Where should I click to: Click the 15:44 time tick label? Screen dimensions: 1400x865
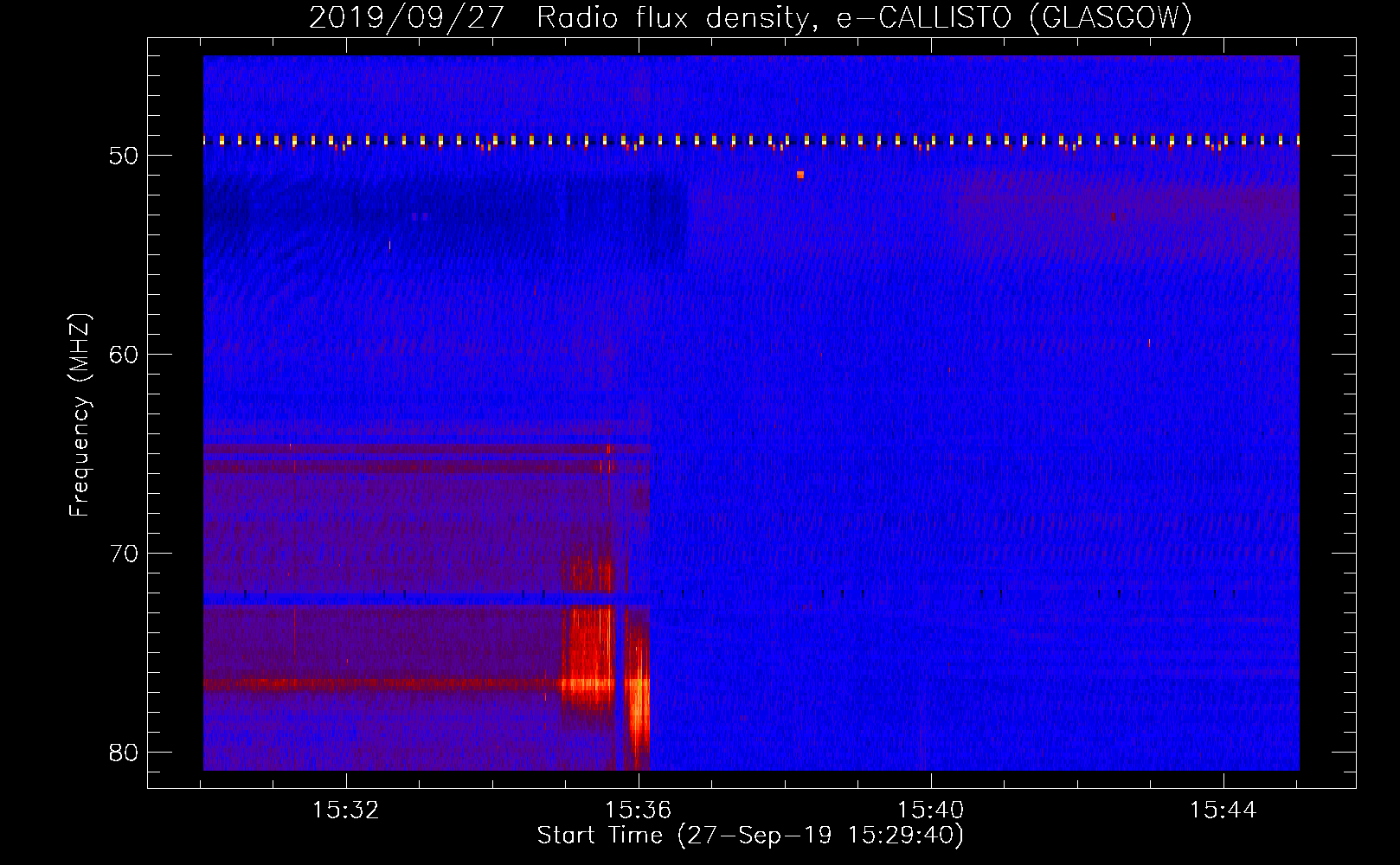[x=1223, y=811]
